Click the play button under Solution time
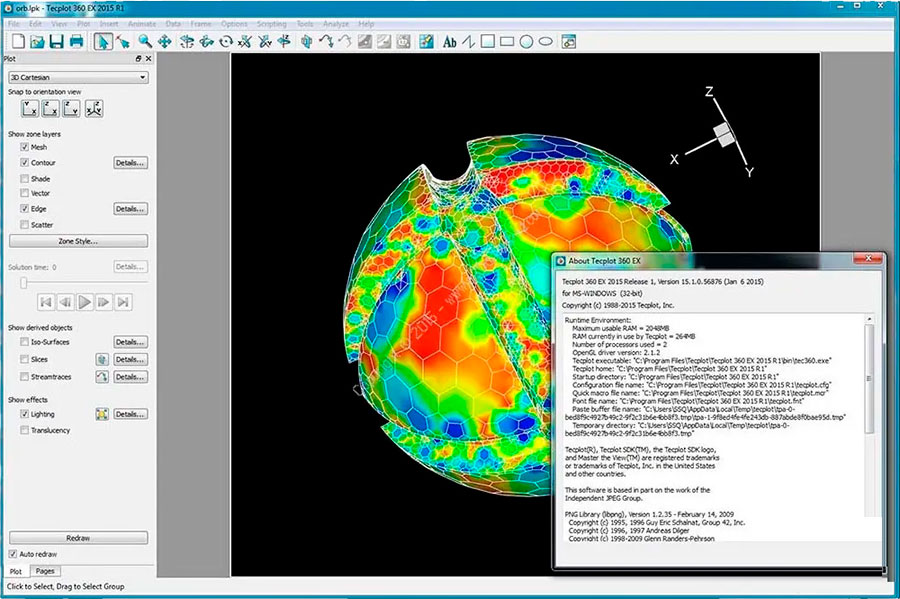 pos(86,300)
